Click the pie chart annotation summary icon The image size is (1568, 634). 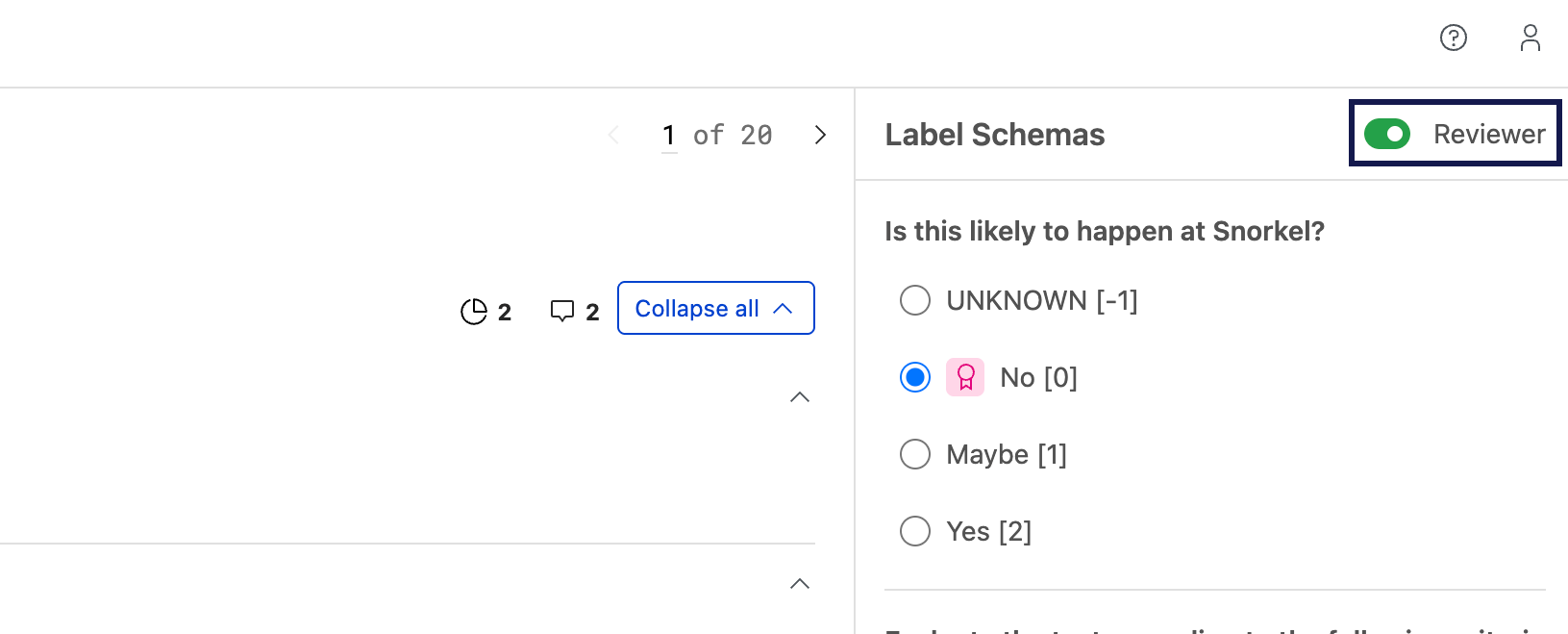474,310
